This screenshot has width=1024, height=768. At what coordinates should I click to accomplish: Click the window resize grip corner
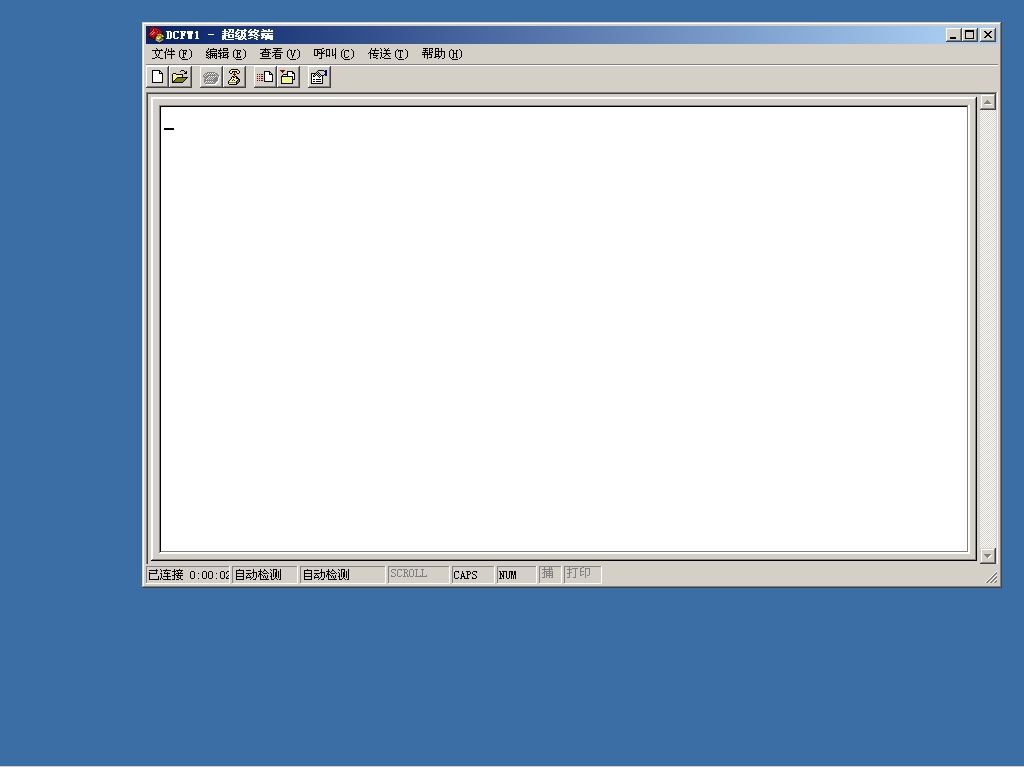991,577
